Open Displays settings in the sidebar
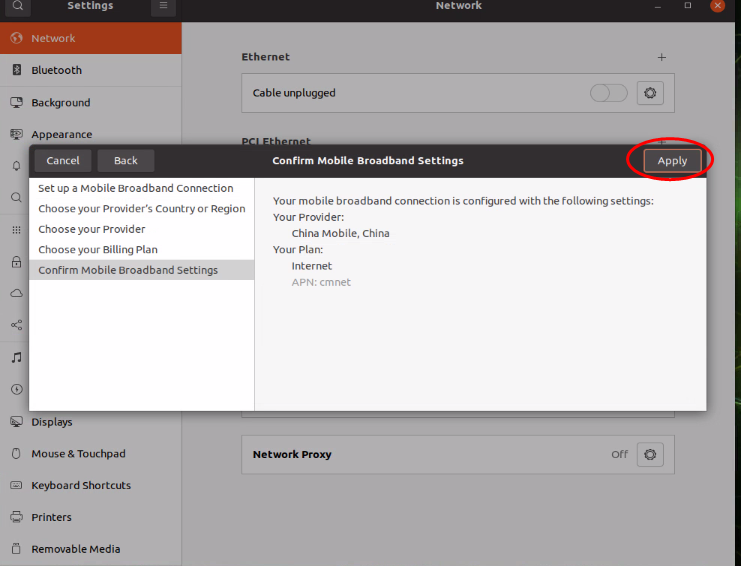 click(91, 421)
